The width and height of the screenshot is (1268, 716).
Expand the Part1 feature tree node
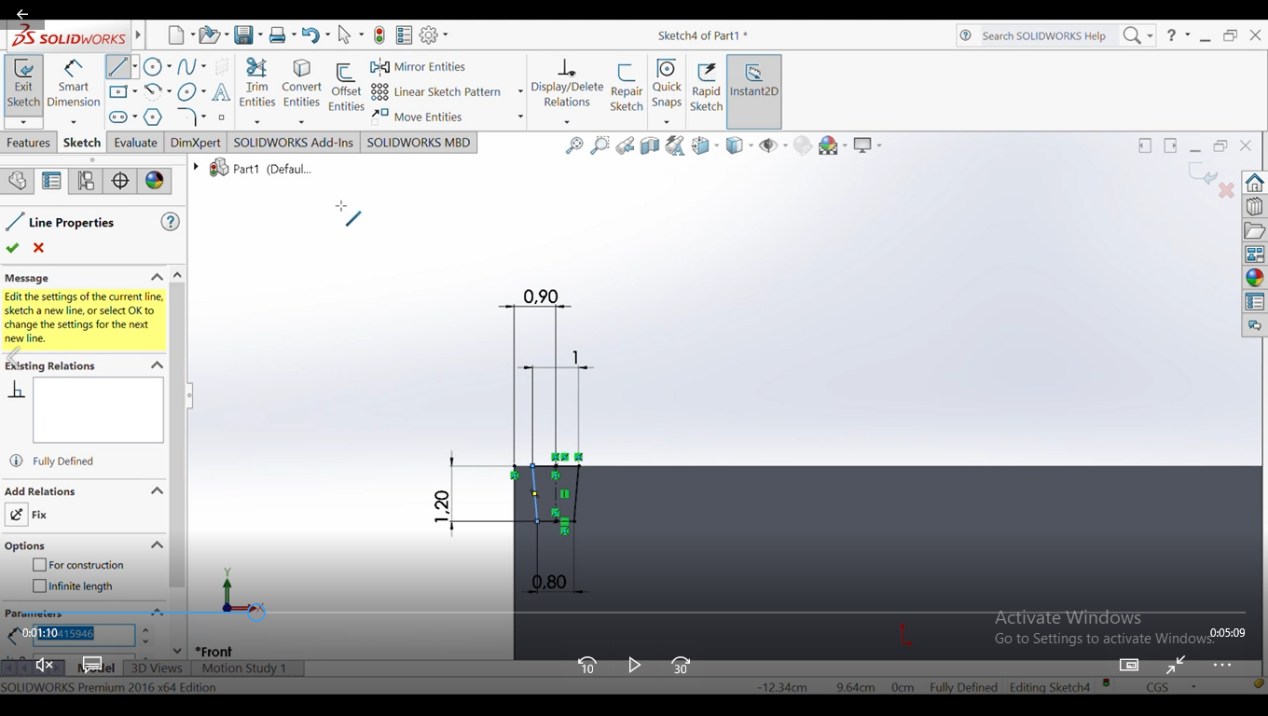(x=197, y=168)
